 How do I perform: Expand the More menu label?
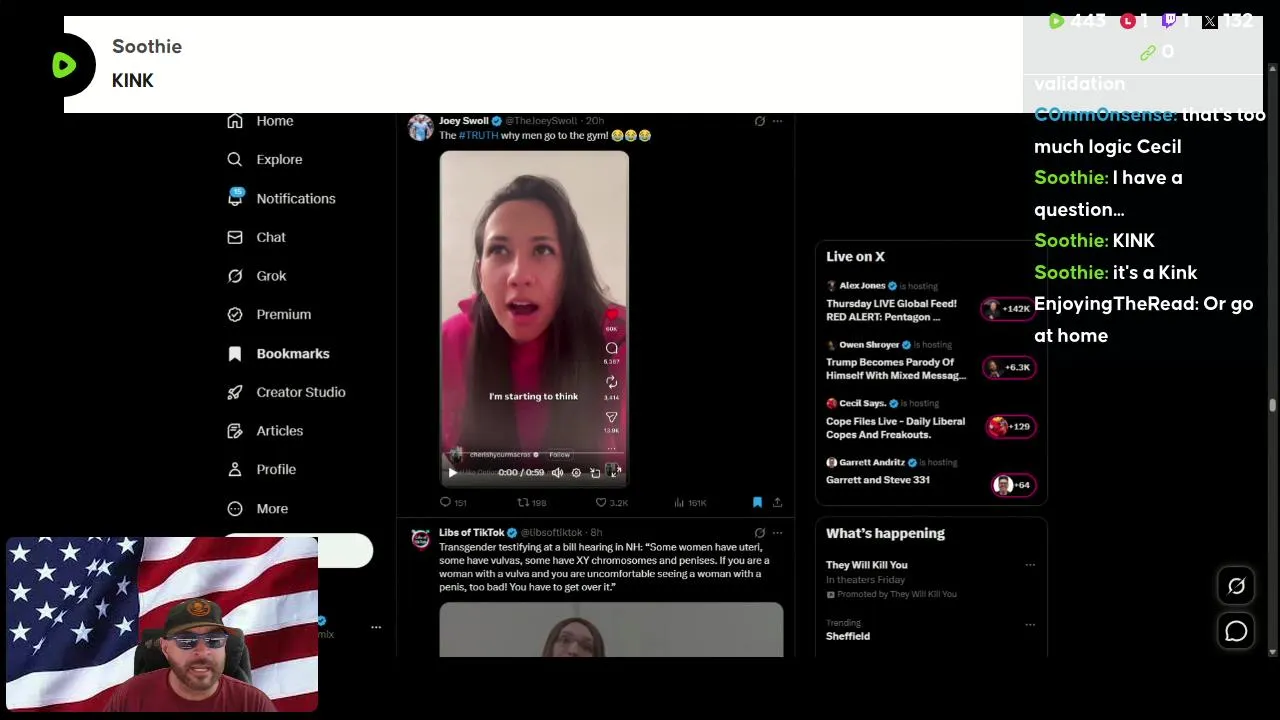[272, 508]
